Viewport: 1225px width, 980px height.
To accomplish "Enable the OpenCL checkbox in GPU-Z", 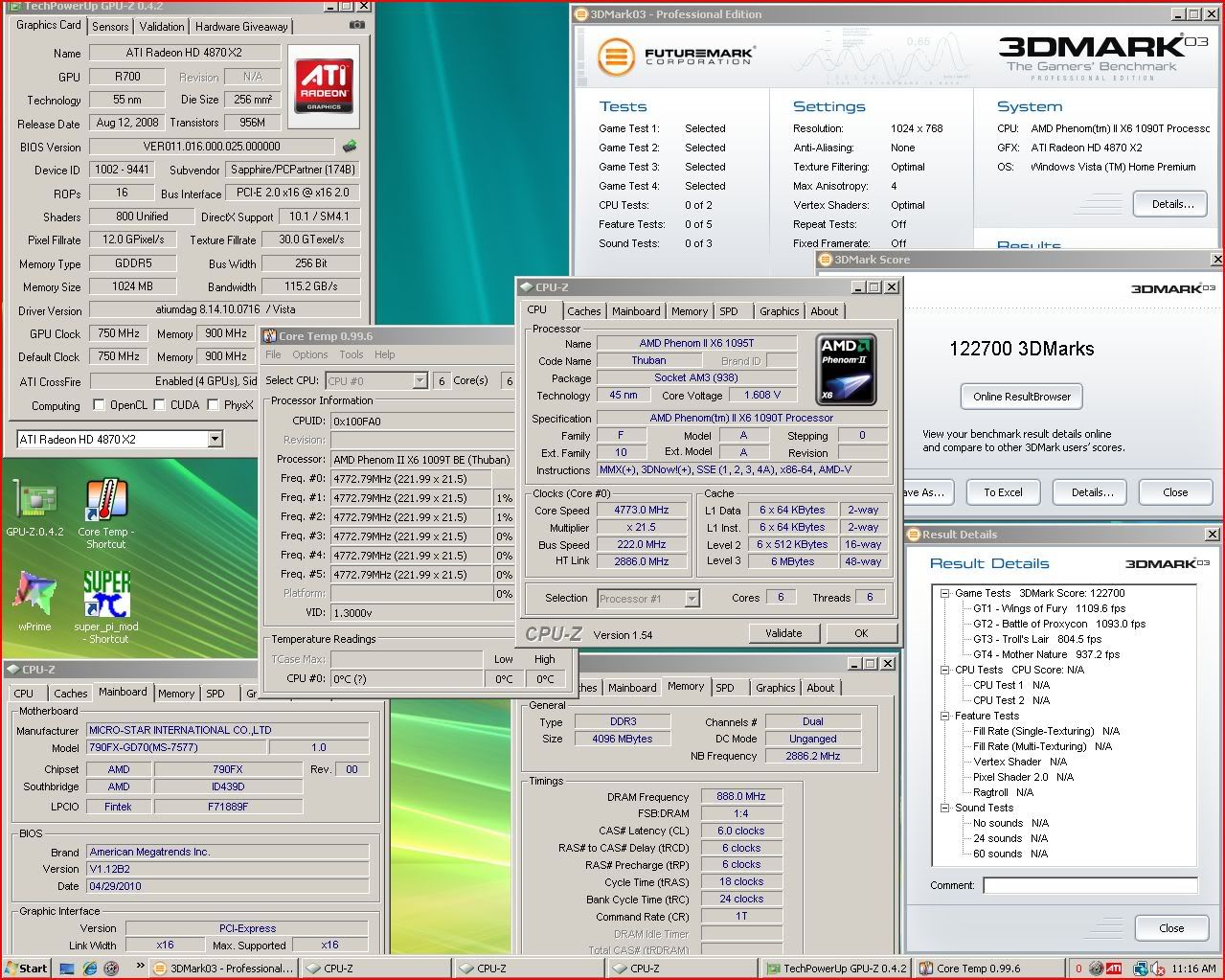I will [98, 405].
